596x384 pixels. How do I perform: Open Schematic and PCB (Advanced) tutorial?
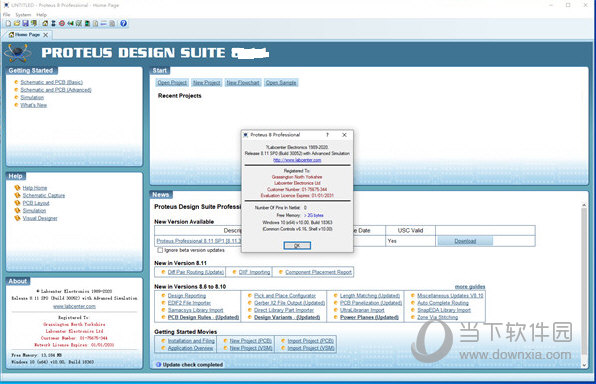(x=56, y=90)
